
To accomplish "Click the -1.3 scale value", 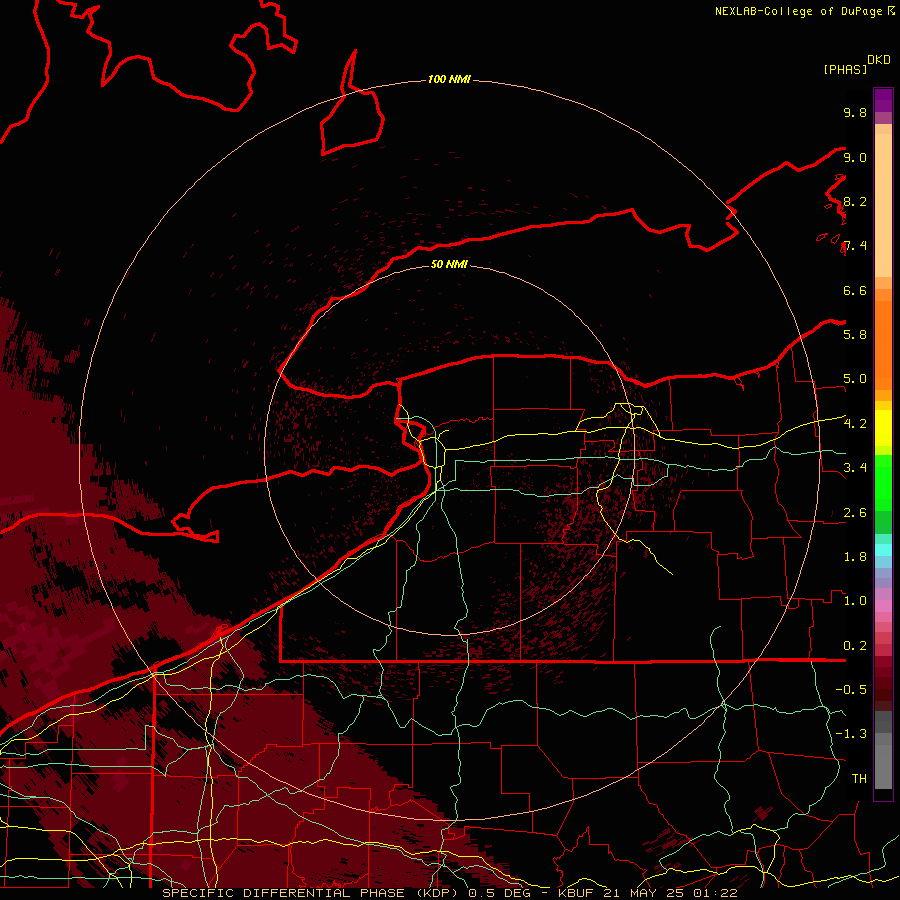I will [851, 734].
